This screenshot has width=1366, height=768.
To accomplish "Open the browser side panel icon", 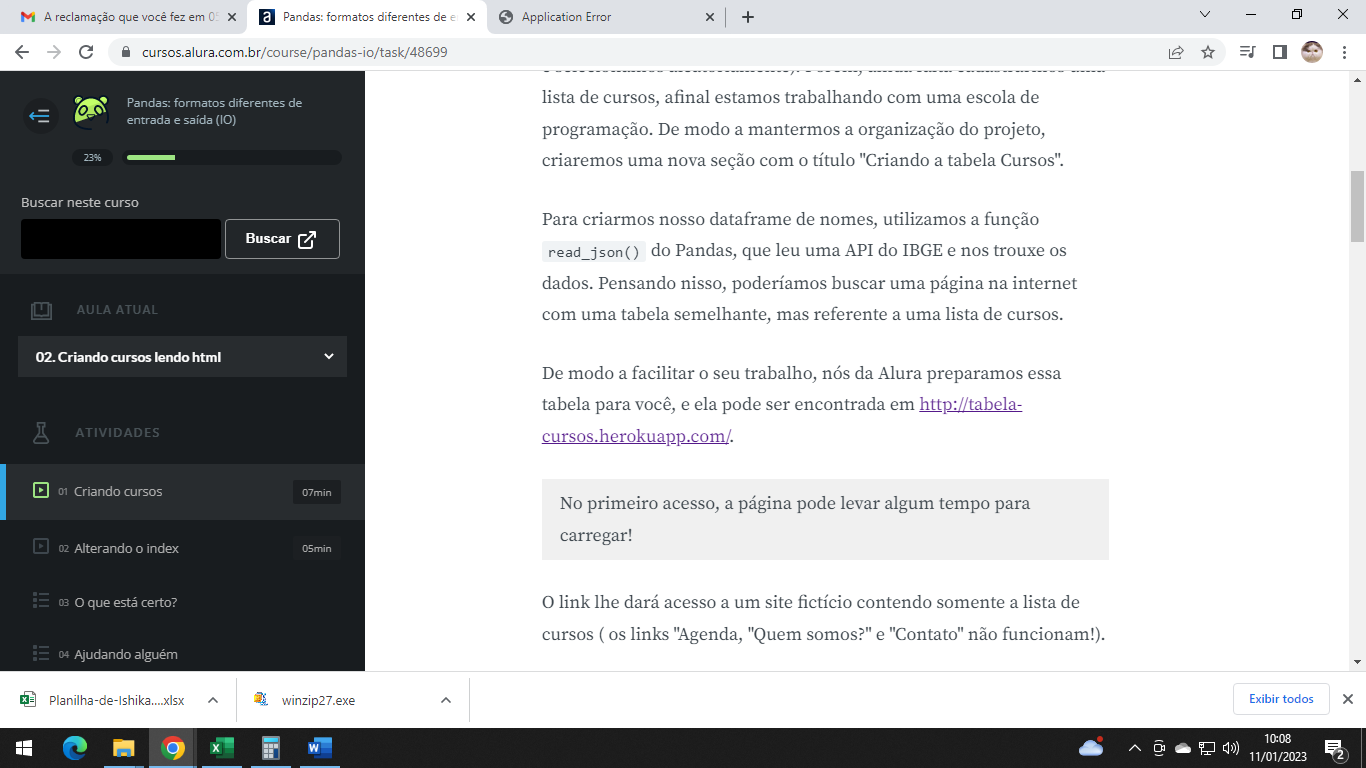I will [x=1279, y=52].
